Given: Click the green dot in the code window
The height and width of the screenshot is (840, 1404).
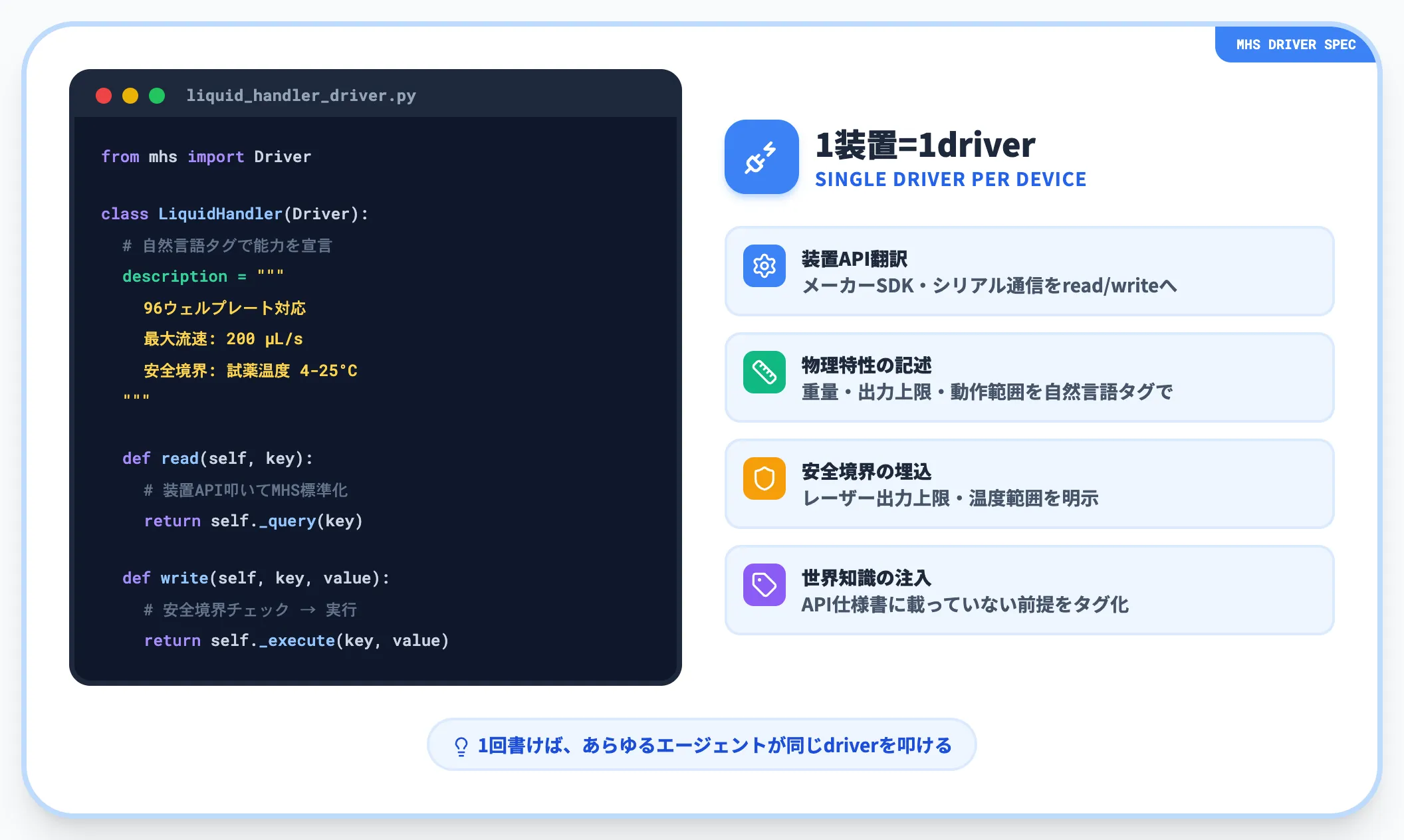Looking at the screenshot, I should pos(157,96).
